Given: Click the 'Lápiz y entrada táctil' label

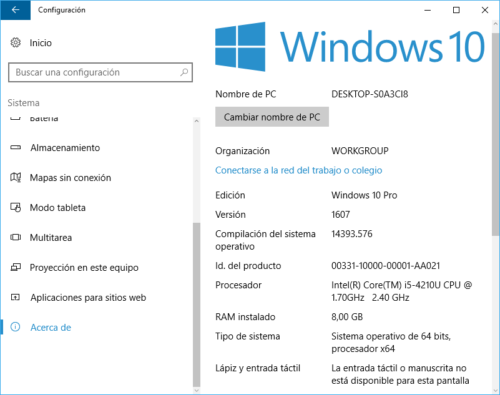Looking at the screenshot, I should [258, 368].
